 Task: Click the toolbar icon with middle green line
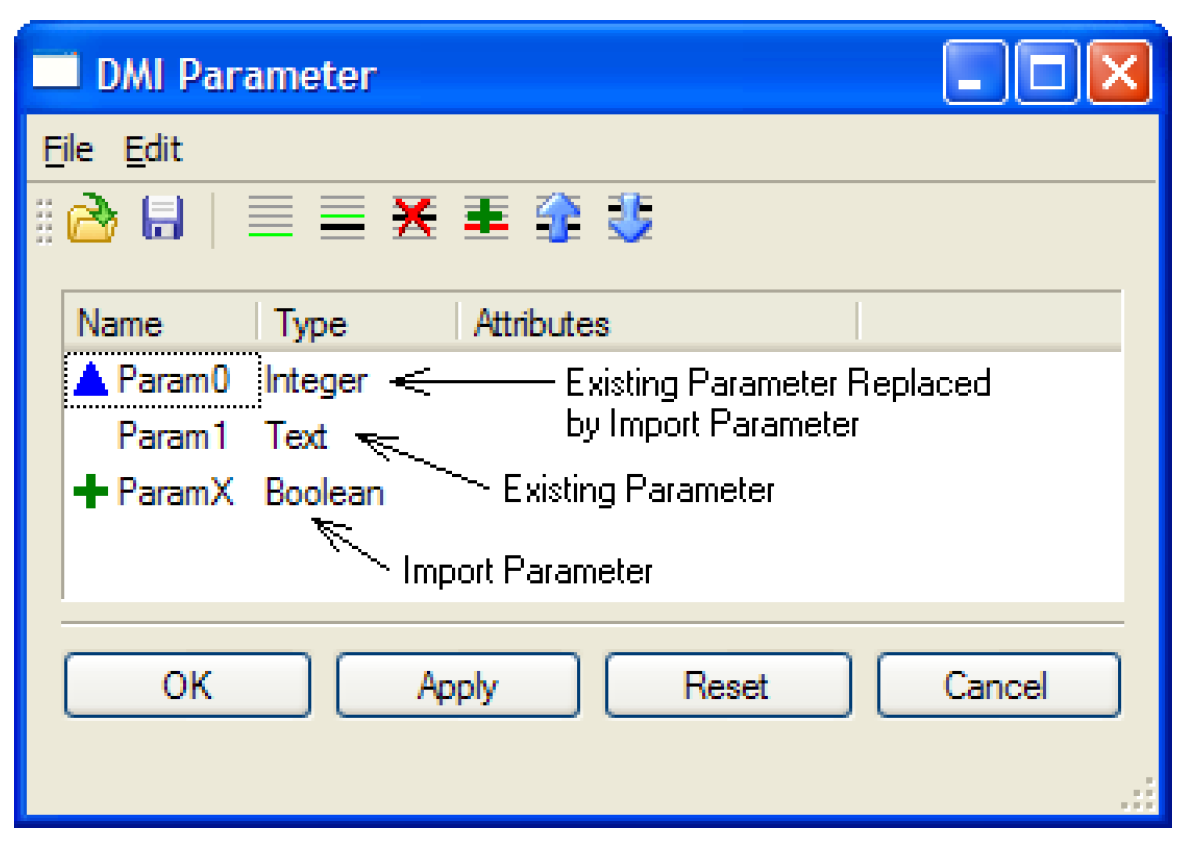342,218
